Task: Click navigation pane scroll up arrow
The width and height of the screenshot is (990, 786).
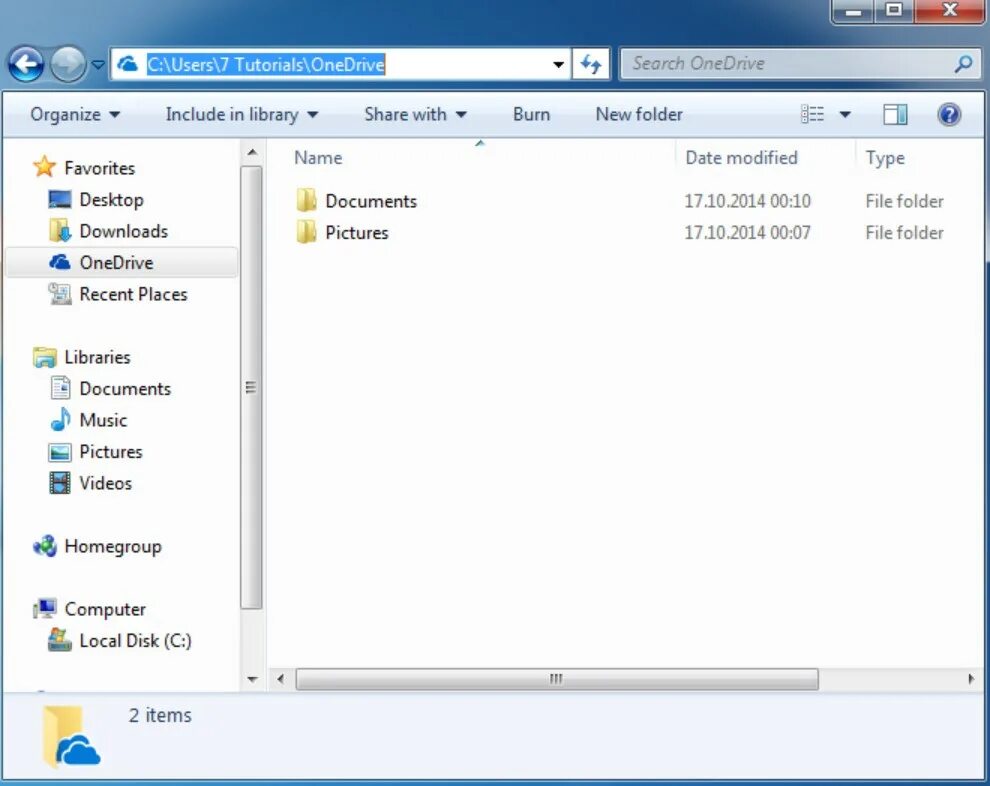Action: pyautogui.click(x=252, y=153)
